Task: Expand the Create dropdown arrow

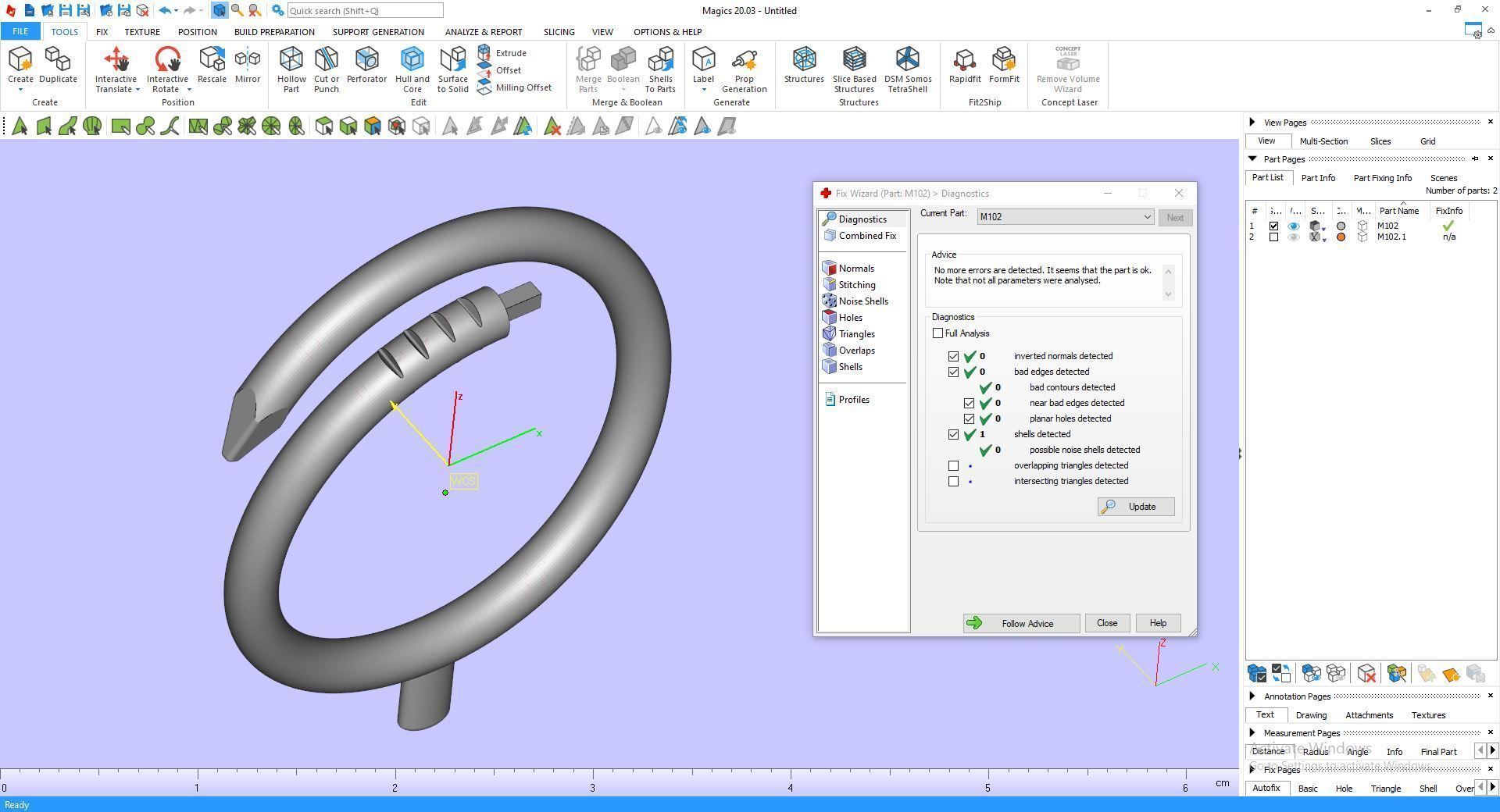Action: [20, 90]
